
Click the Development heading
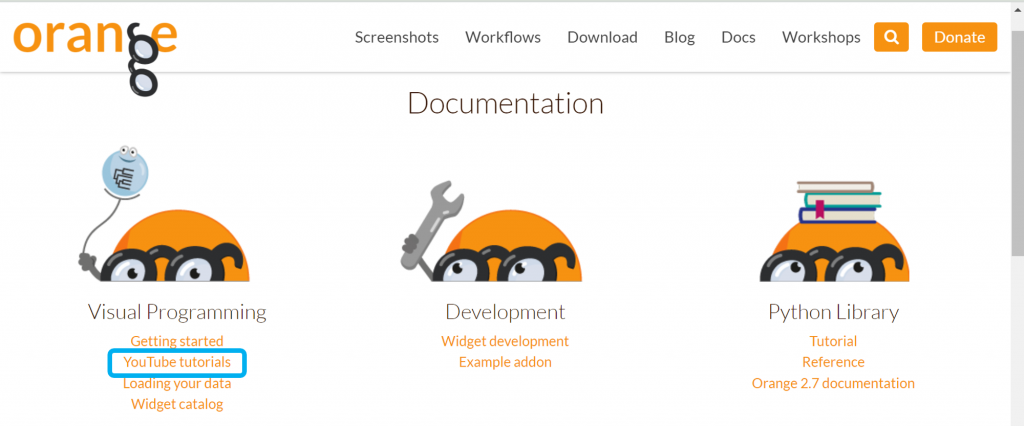pos(505,312)
